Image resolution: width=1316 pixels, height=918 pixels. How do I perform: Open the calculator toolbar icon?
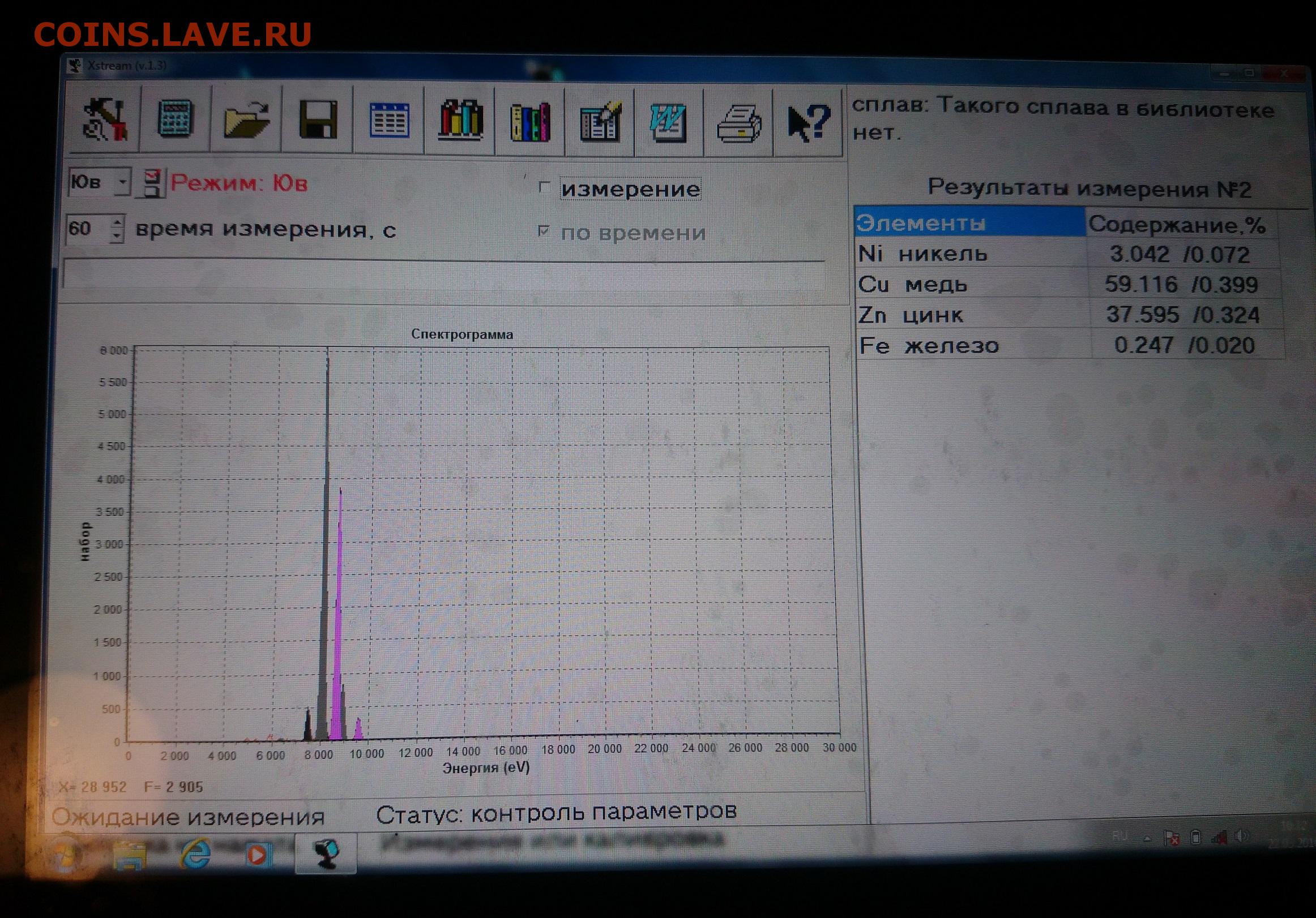176,119
